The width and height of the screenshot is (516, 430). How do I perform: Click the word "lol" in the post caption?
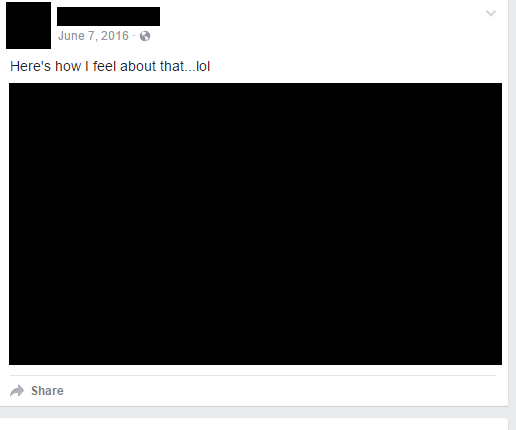point(203,66)
